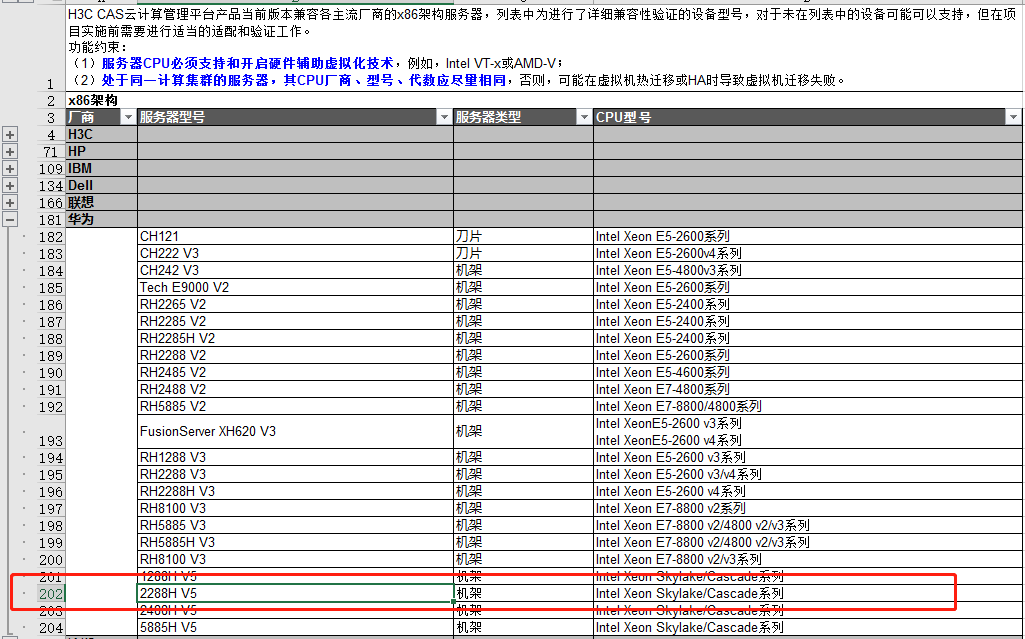
Task: Select the RH2265 V2 cell
Action: (295, 304)
